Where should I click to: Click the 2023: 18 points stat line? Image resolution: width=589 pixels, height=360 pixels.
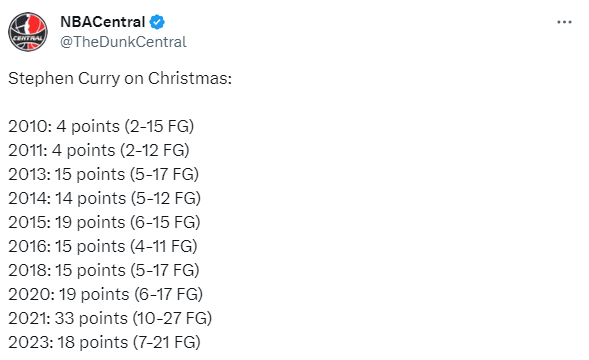(104, 343)
